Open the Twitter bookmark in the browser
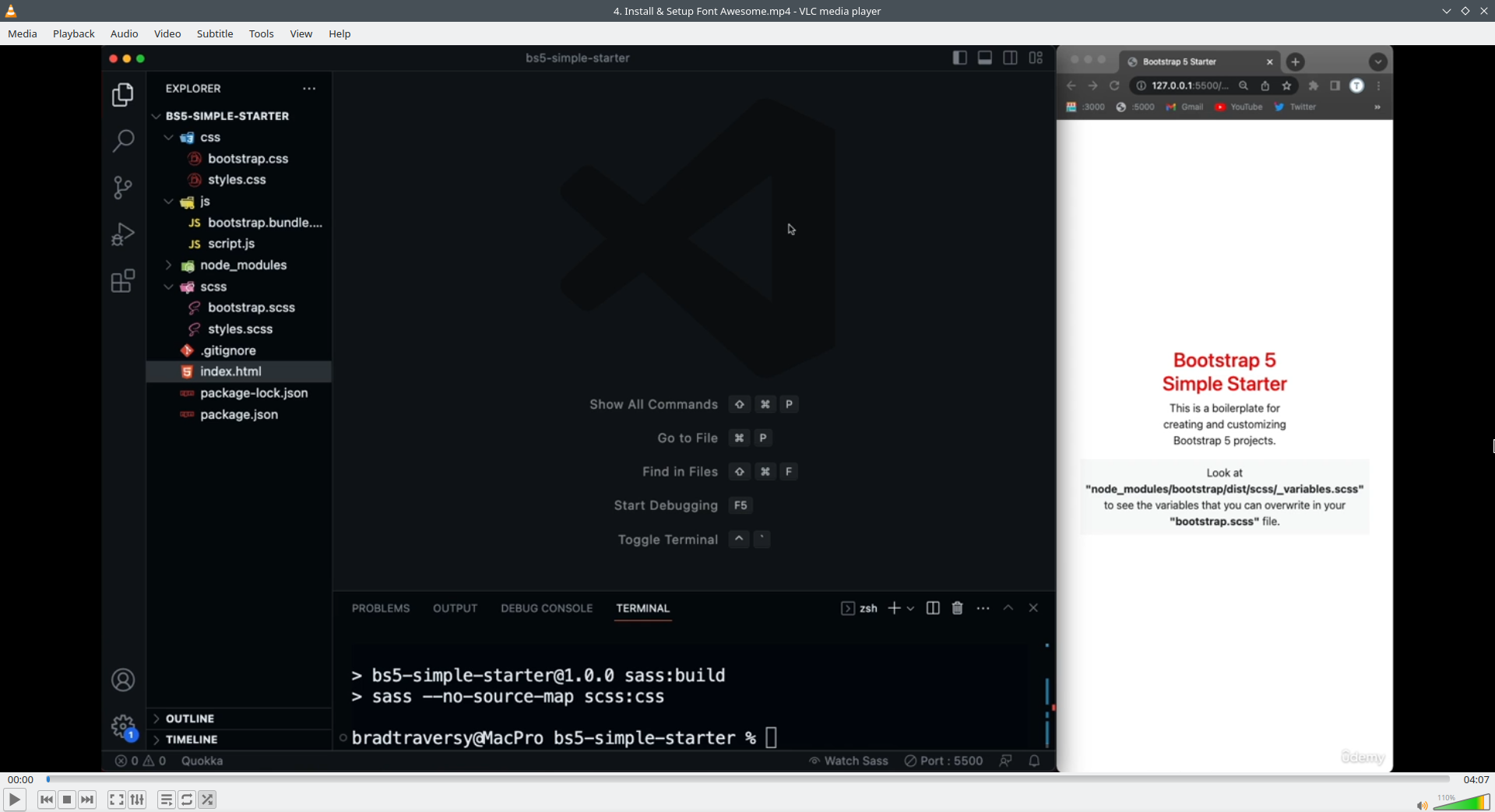1495x812 pixels. [1295, 107]
